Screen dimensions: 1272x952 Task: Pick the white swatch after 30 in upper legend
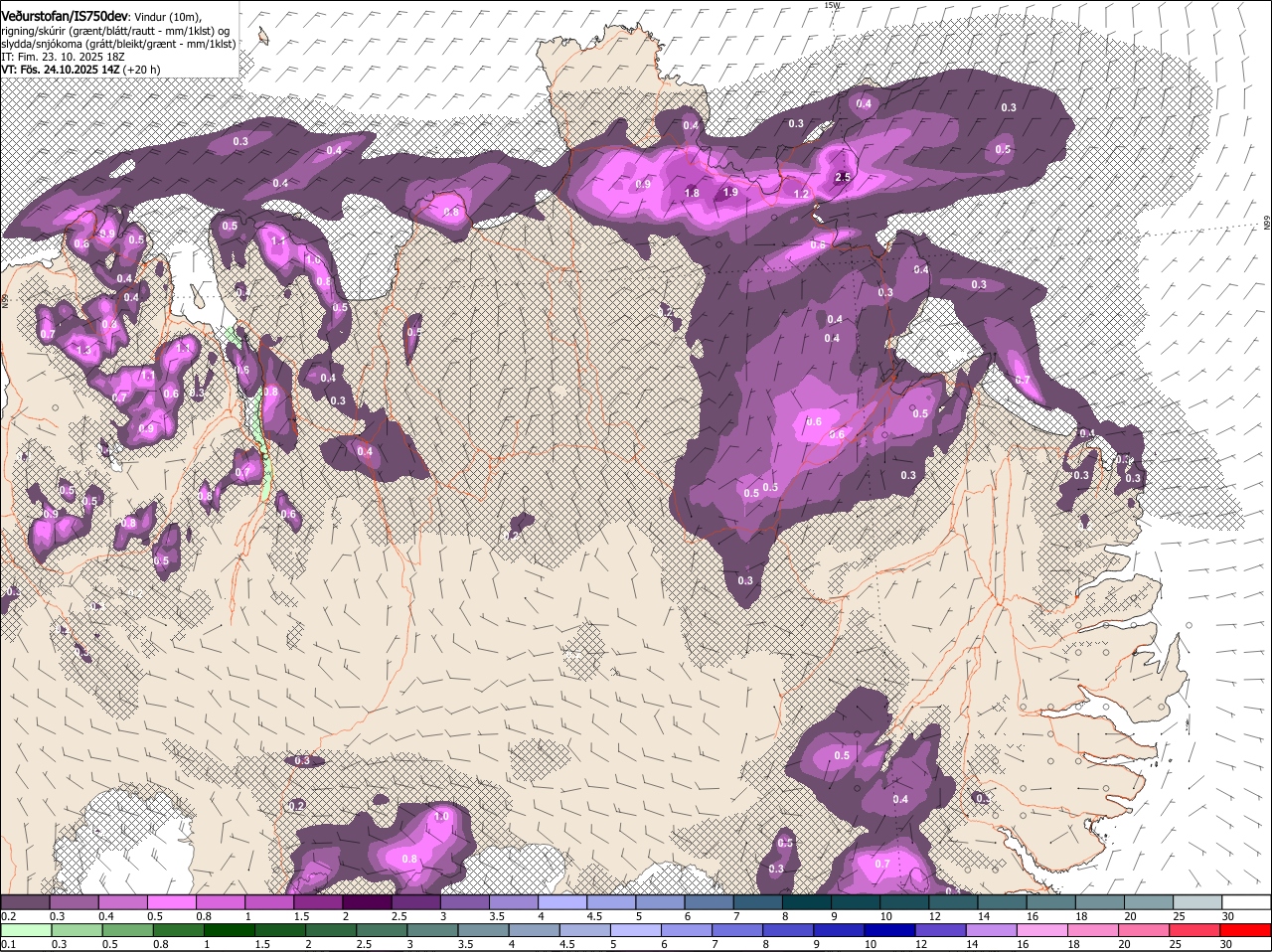tap(1245, 901)
